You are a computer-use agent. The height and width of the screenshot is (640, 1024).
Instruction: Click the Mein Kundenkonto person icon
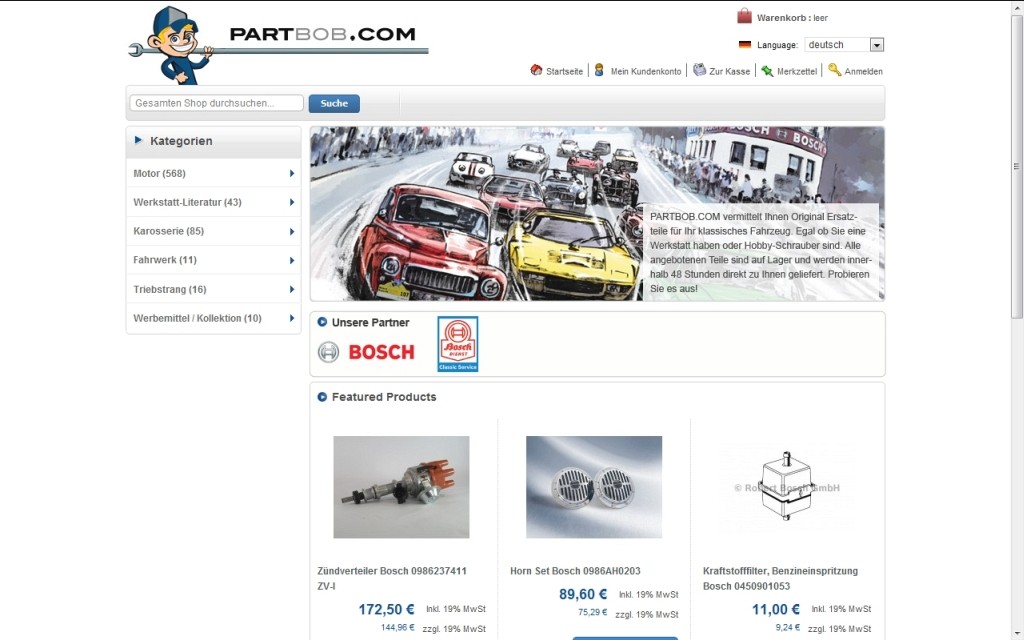click(x=599, y=71)
